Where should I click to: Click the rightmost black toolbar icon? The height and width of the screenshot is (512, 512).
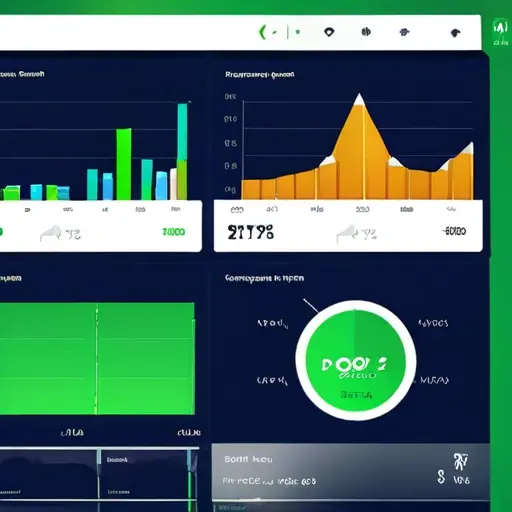455,33
